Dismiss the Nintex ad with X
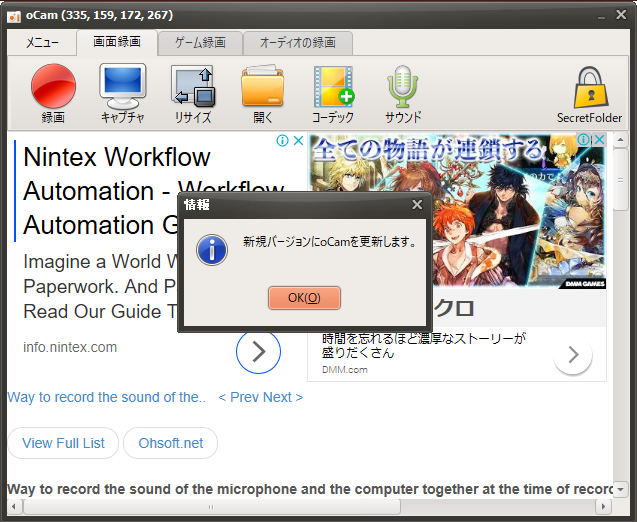This screenshot has height=522, width=637. pos(298,141)
